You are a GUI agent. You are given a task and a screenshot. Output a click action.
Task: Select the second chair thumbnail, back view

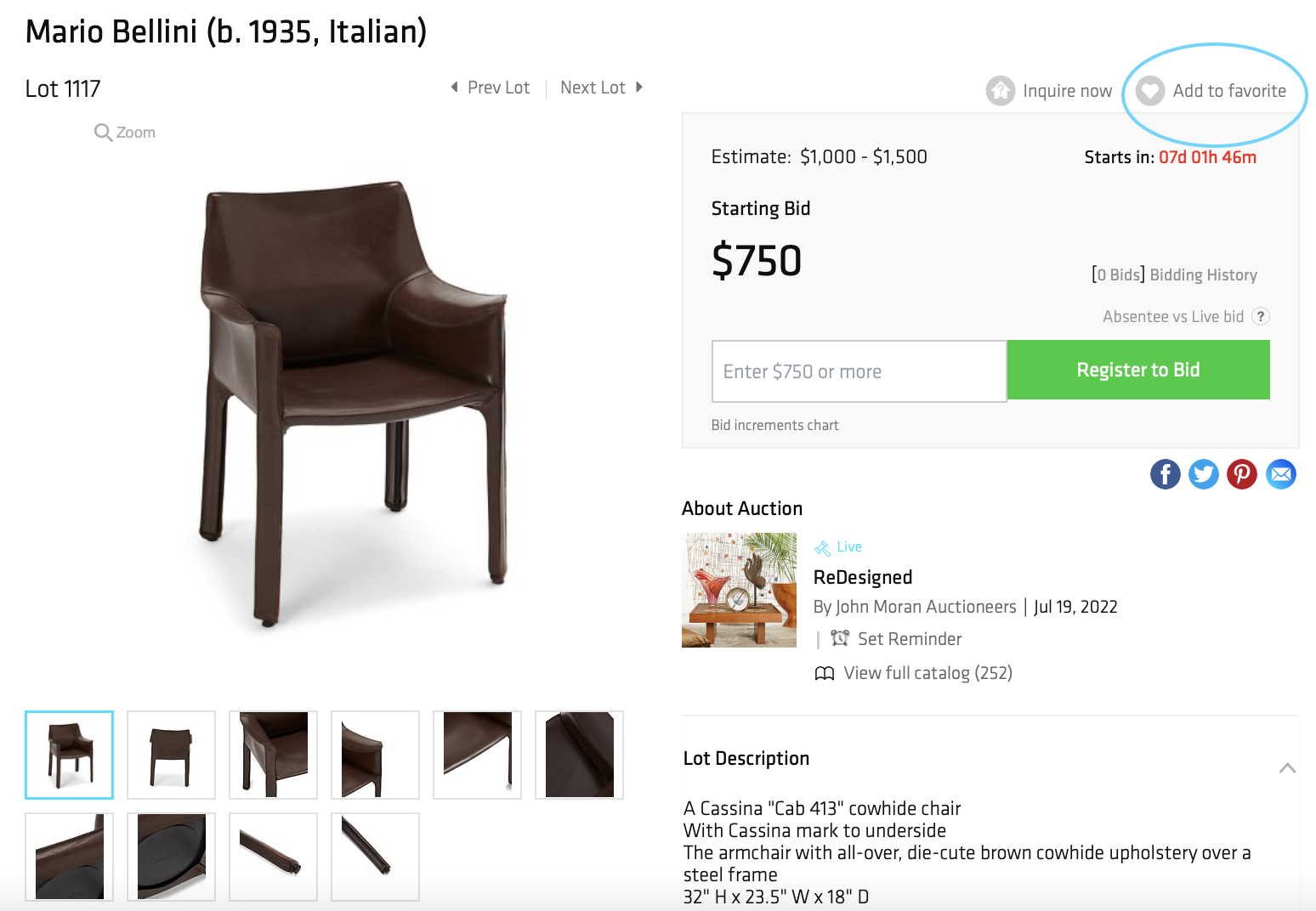(x=171, y=755)
